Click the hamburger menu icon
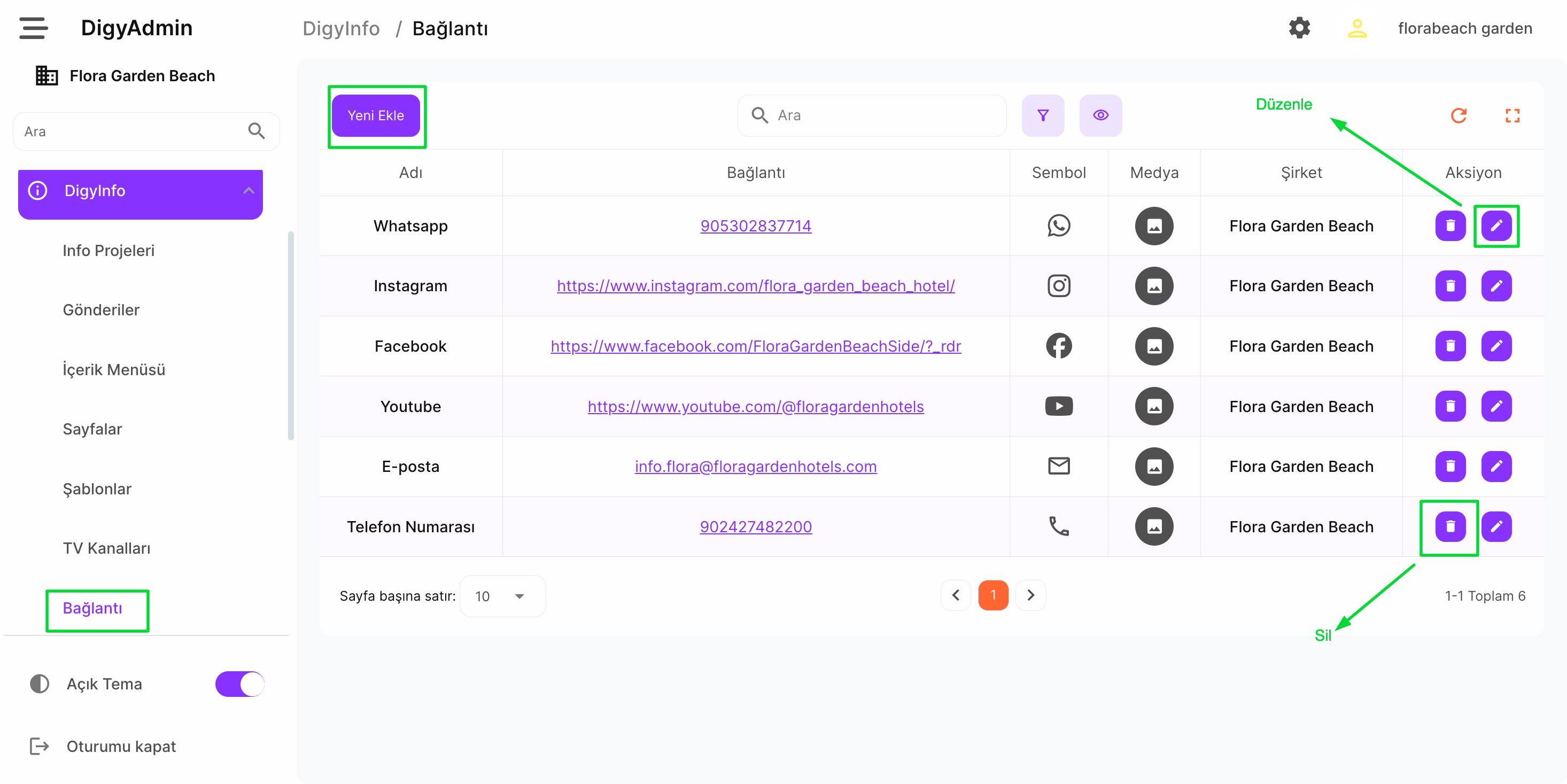Viewport: 1567px width, 784px height. 33,28
